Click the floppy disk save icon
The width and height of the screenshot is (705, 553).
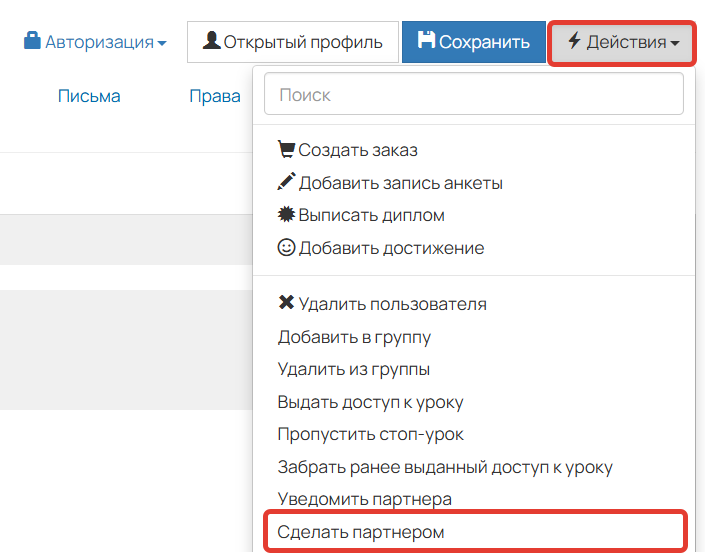426,40
